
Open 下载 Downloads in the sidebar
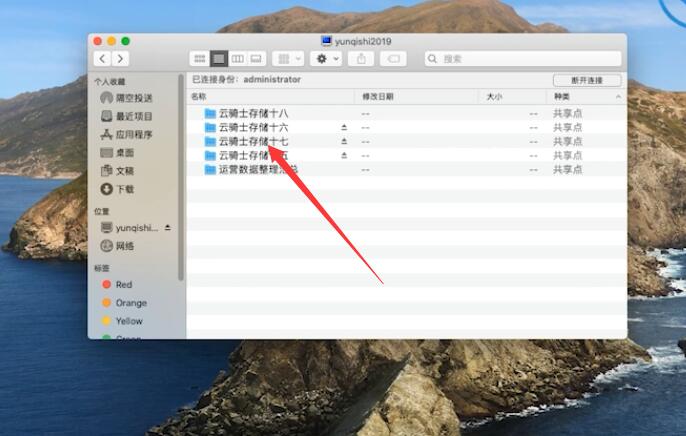click(117, 189)
